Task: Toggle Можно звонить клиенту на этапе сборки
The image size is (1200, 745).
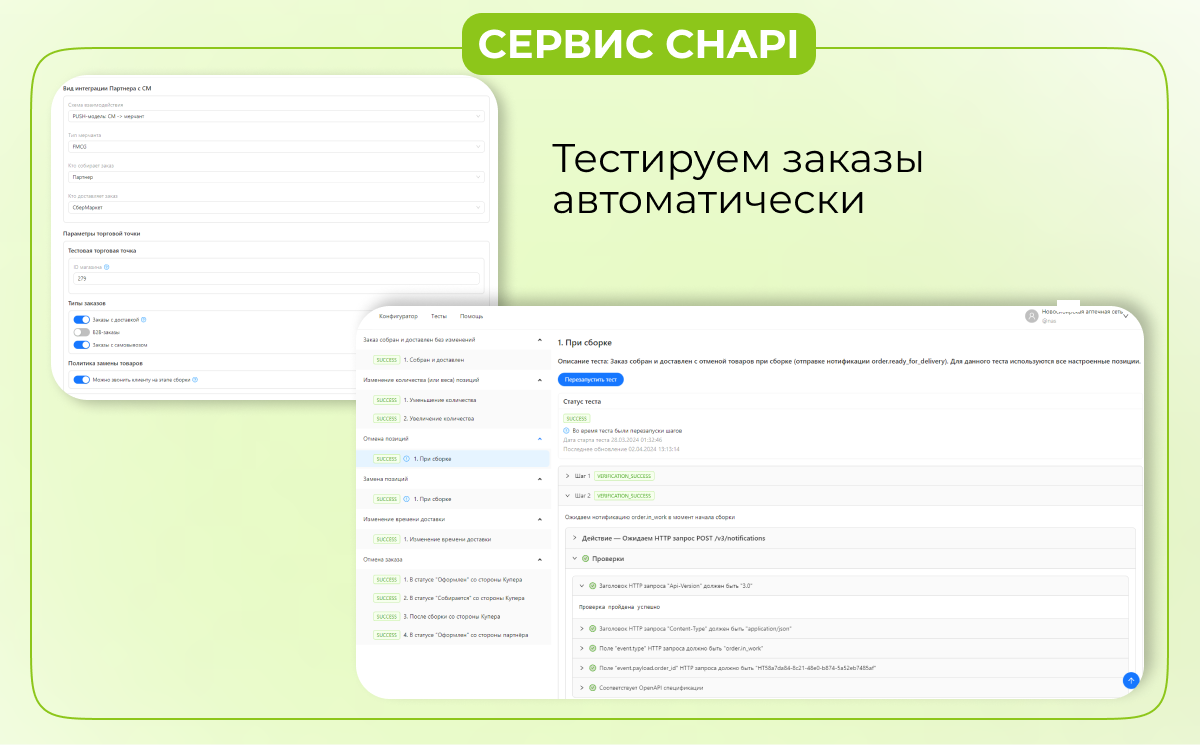Action: (82, 380)
